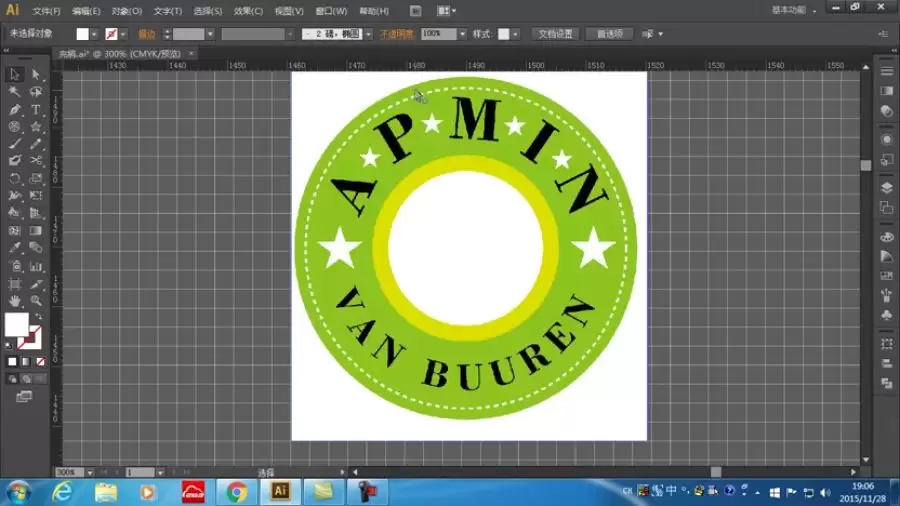
Task: Open the Artboards panel icon
Action: pyautogui.click(x=886, y=207)
